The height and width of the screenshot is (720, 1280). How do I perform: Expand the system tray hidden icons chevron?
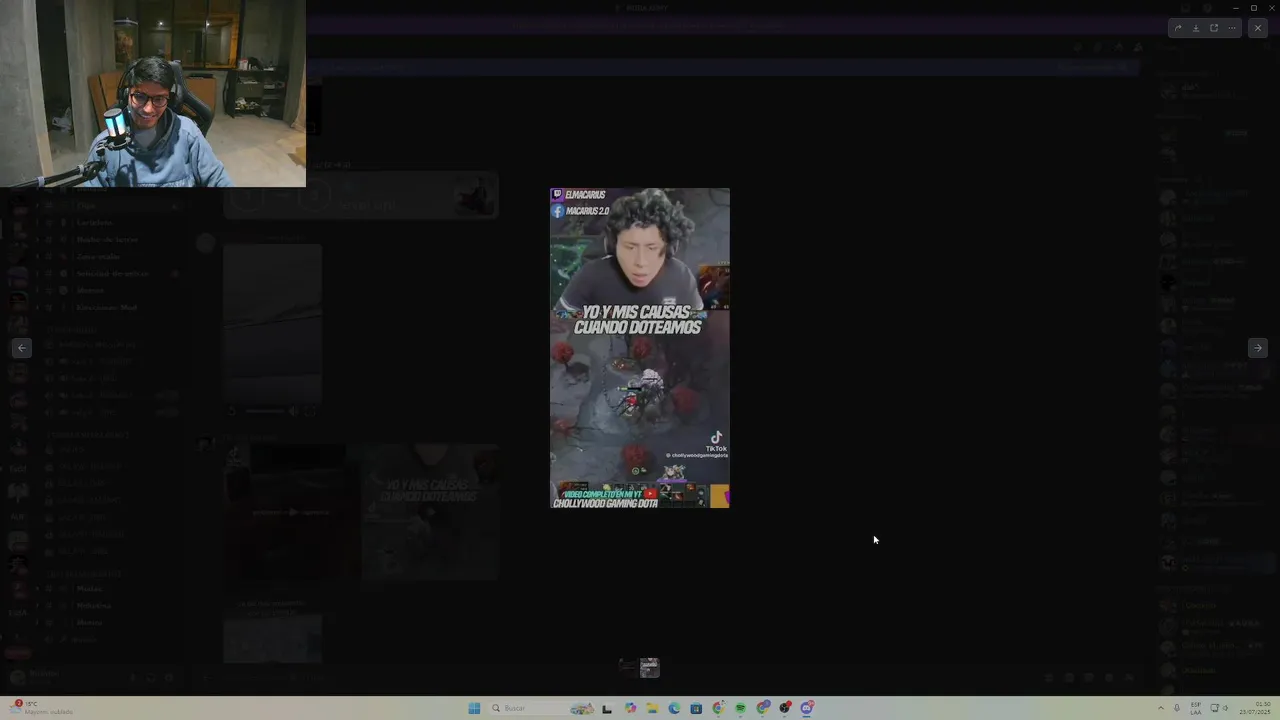click(x=1163, y=708)
